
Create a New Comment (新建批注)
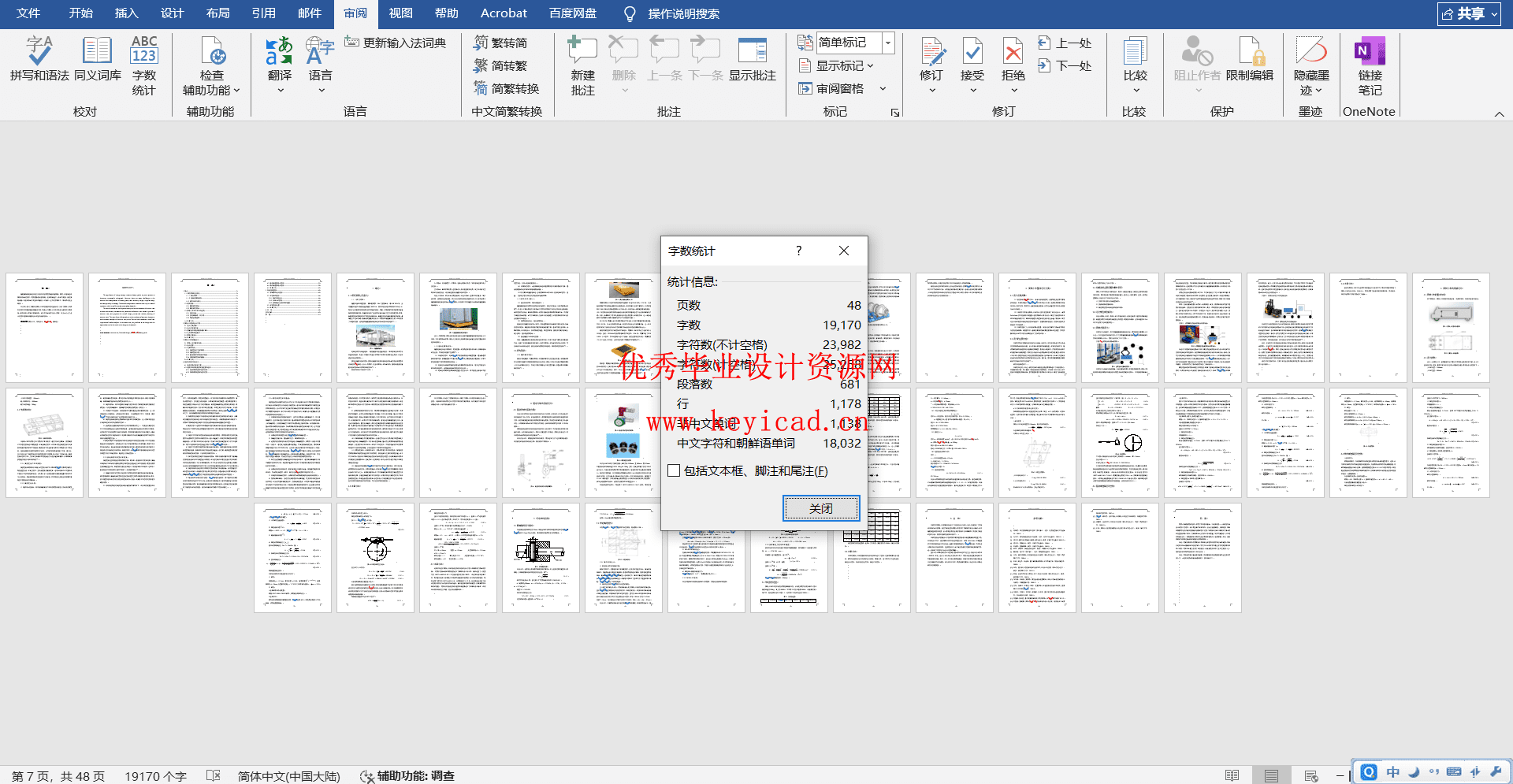583,66
